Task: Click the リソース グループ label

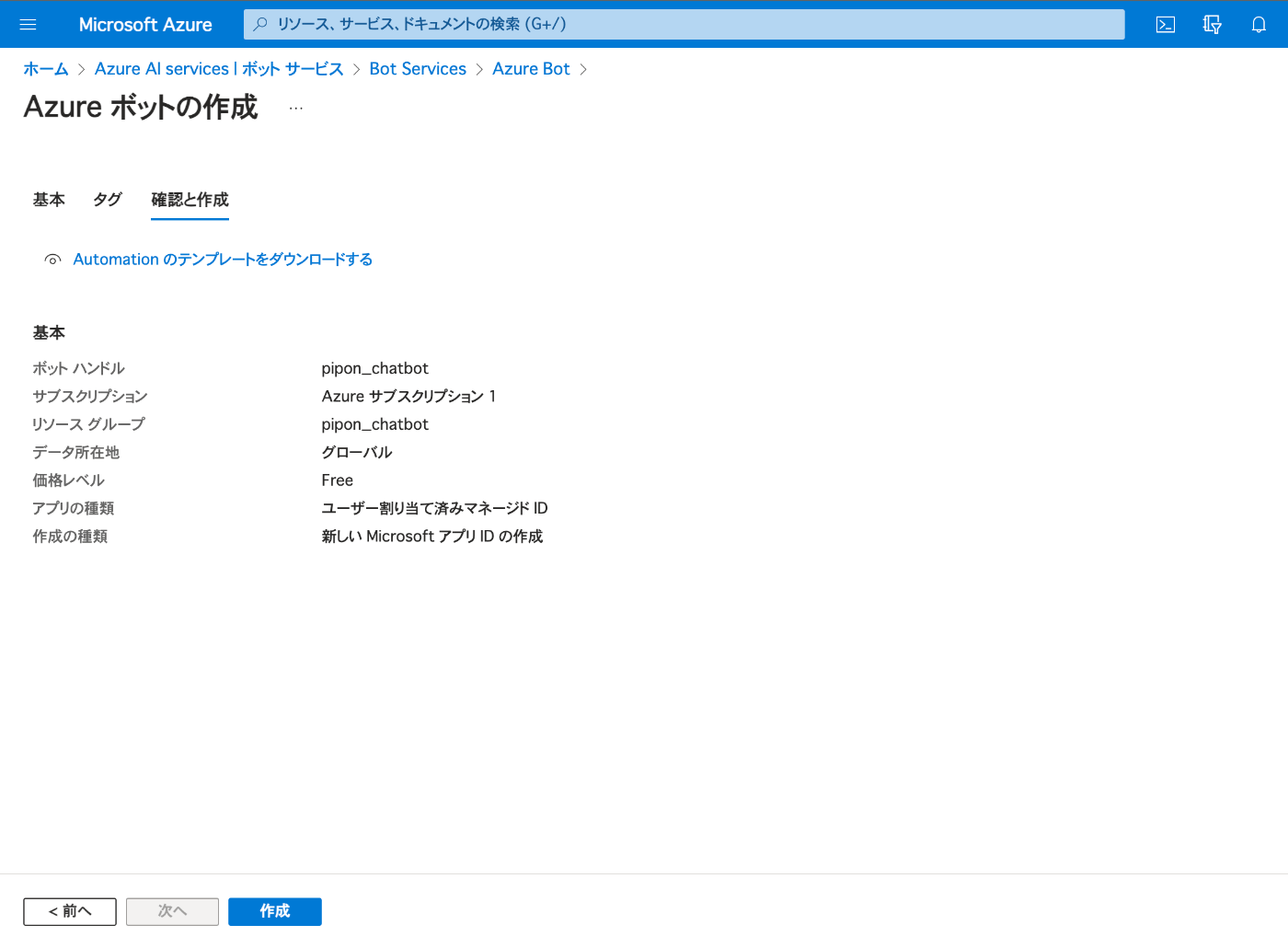Action: click(88, 424)
